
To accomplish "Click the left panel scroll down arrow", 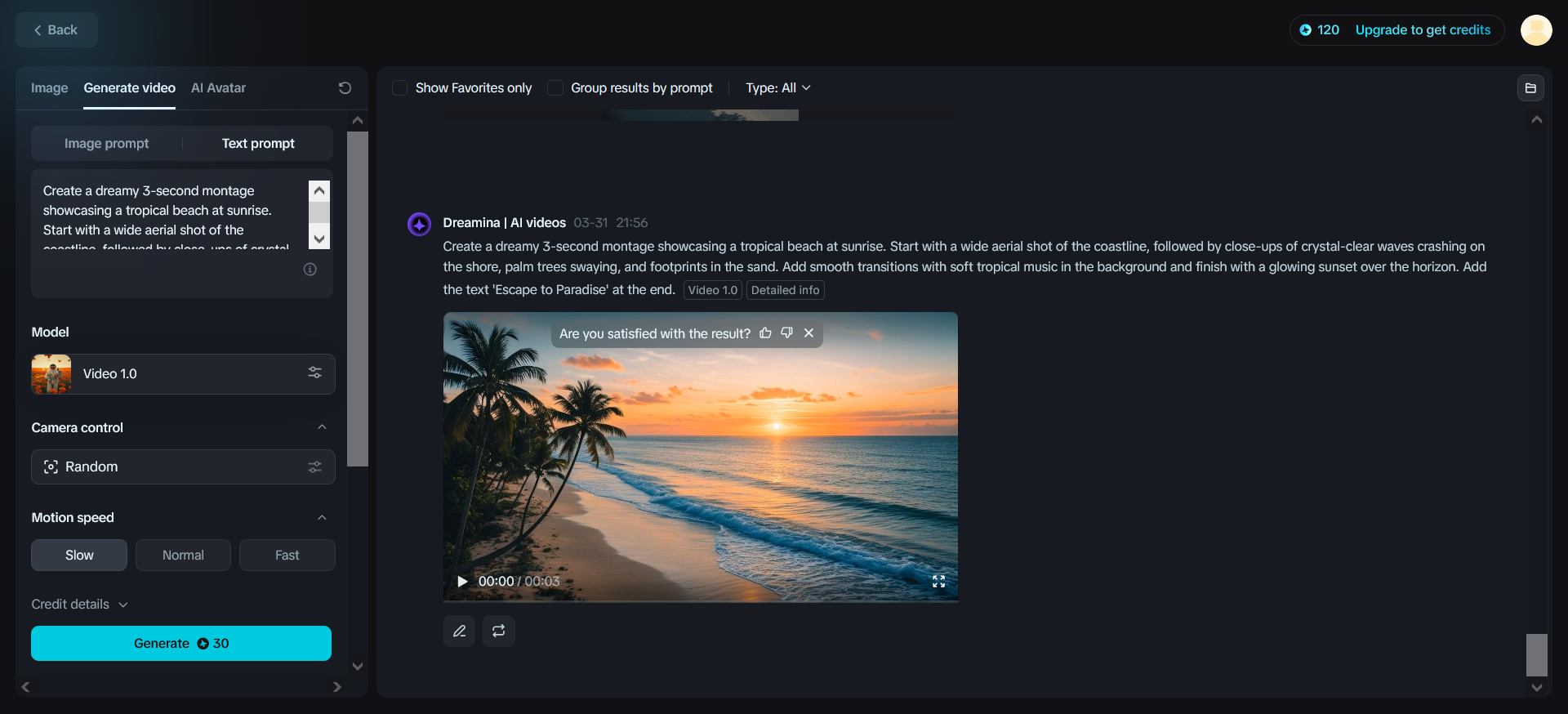I will point(357,667).
